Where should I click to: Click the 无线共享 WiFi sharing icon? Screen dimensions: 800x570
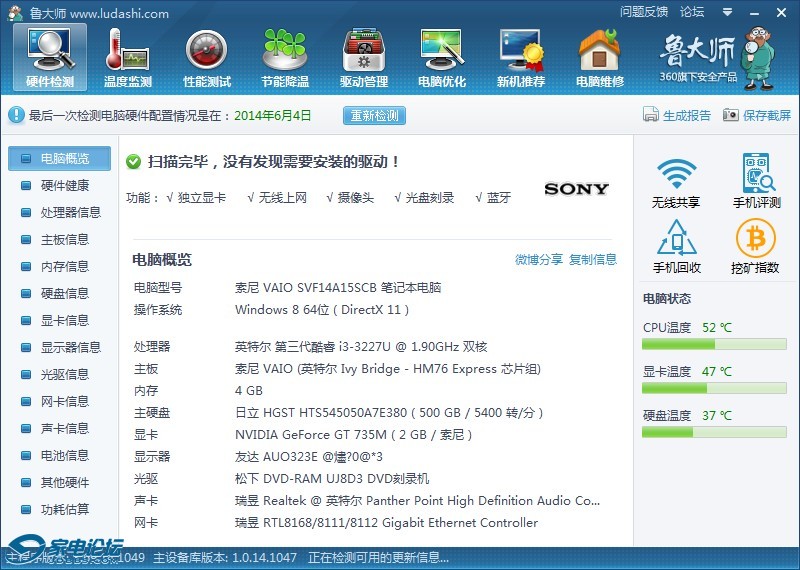[676, 182]
